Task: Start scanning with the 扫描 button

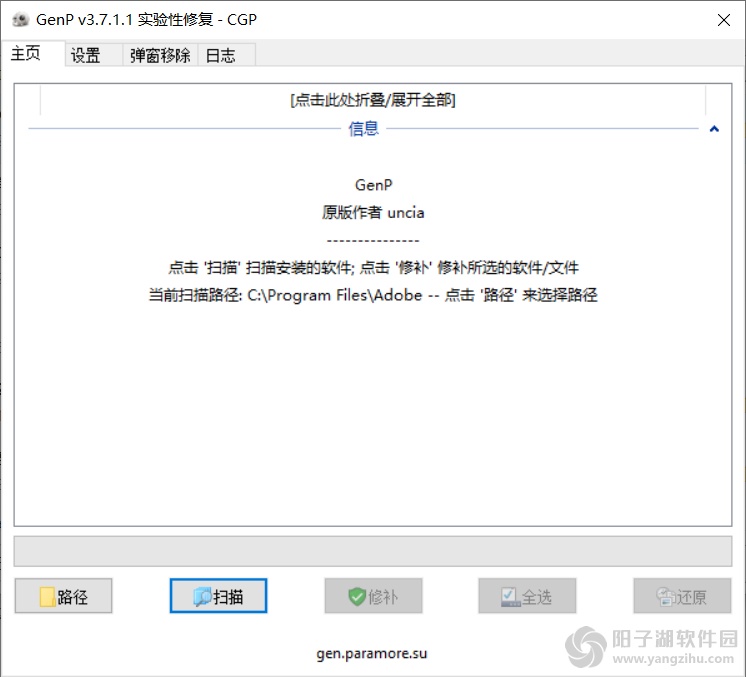Action: click(x=218, y=596)
